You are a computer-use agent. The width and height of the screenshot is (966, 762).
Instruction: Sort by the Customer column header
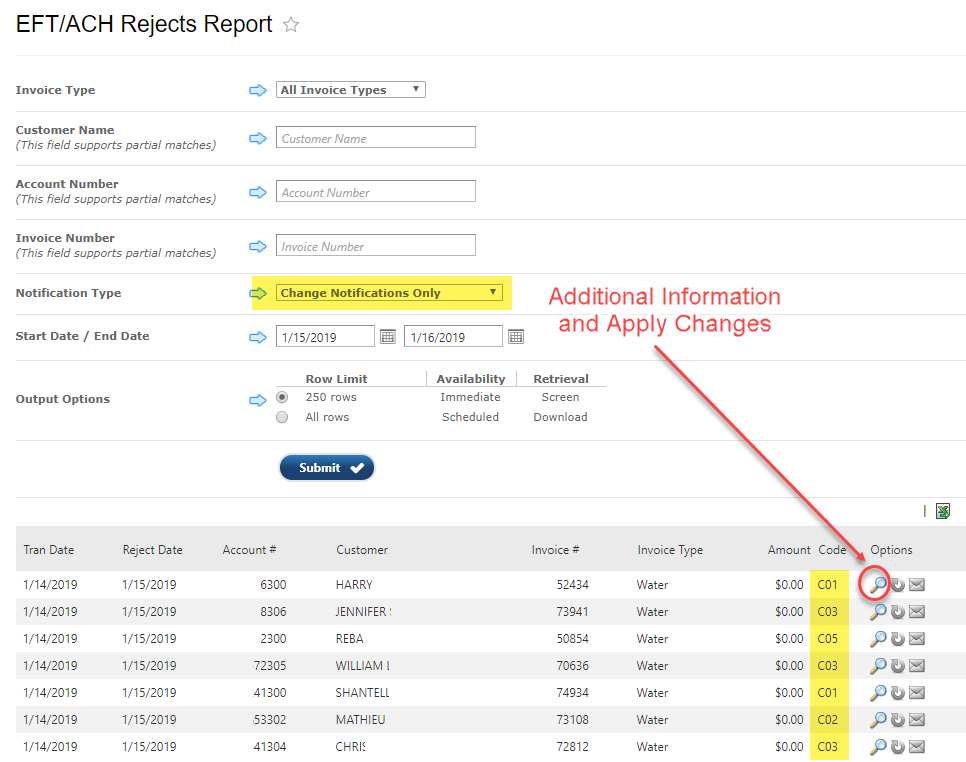[x=362, y=549]
